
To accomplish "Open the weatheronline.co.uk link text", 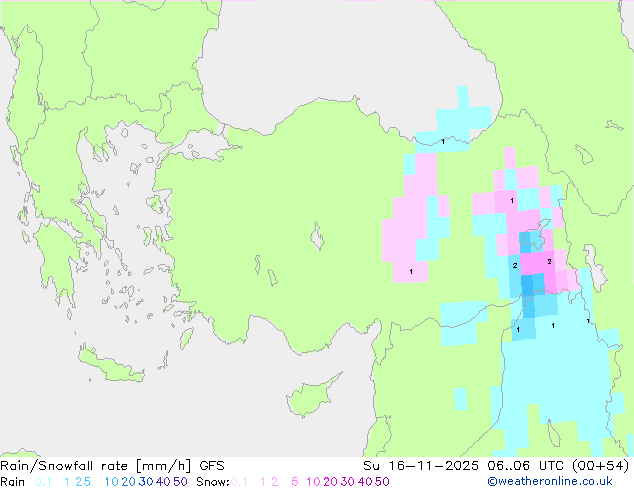I will [550, 482].
